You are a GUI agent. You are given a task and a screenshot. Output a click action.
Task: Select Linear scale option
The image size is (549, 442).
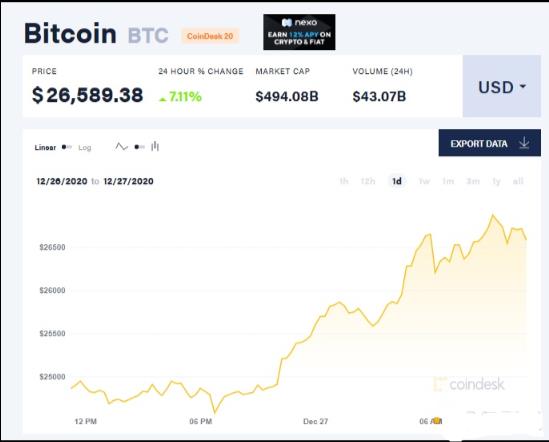(x=45, y=147)
